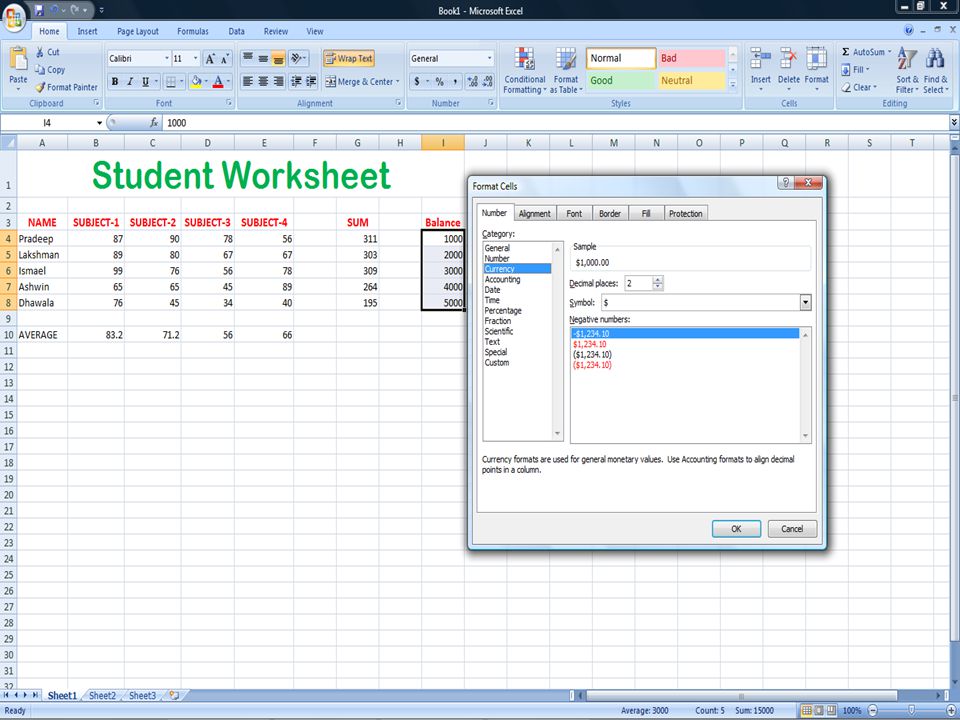The height and width of the screenshot is (720, 960).
Task: Click the Center text icon
Action: tap(263, 81)
